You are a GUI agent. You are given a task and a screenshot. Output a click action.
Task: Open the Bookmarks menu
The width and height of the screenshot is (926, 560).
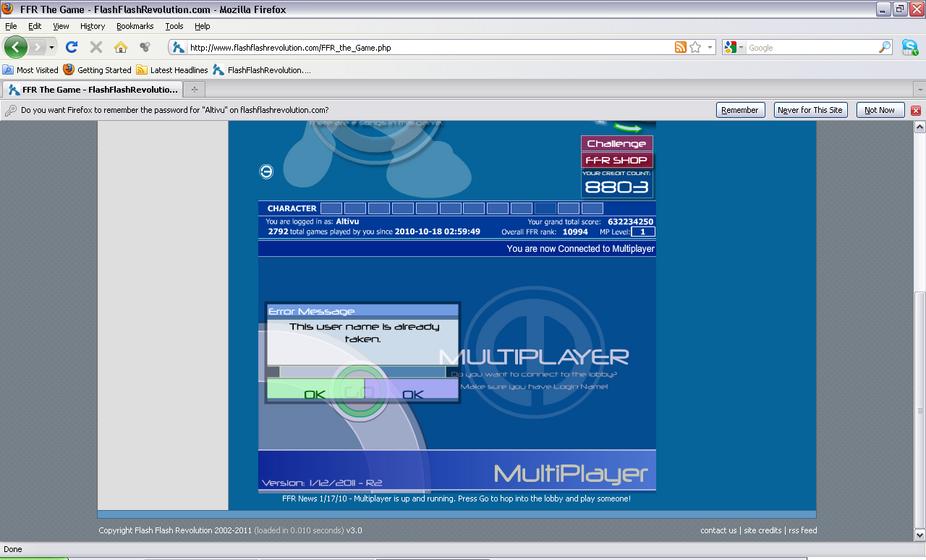[x=135, y=26]
